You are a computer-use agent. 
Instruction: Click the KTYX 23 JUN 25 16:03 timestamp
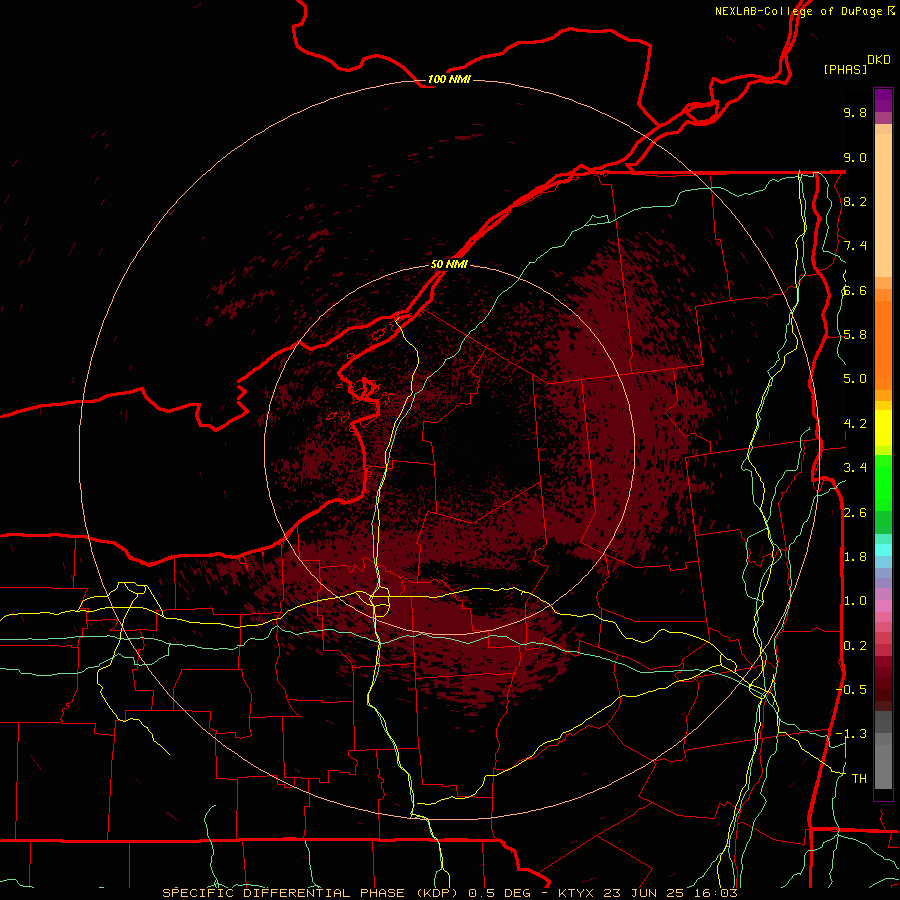pyautogui.click(x=647, y=893)
